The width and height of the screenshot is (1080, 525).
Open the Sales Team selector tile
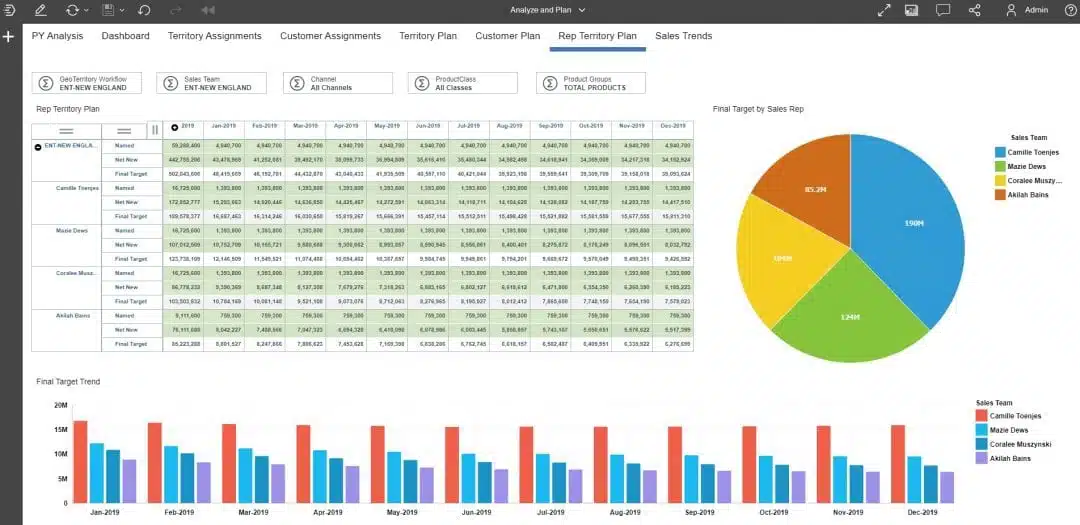coord(211,83)
